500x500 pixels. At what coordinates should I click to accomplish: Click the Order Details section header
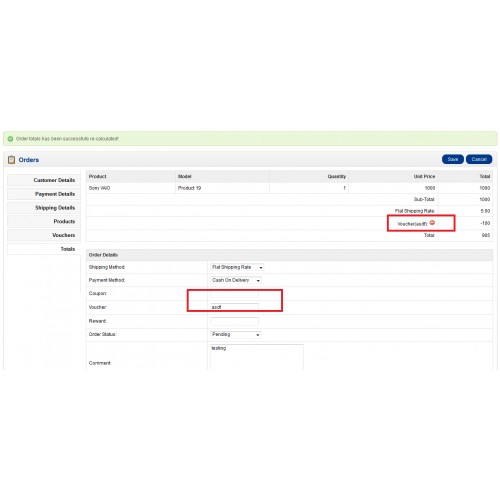[x=289, y=255]
